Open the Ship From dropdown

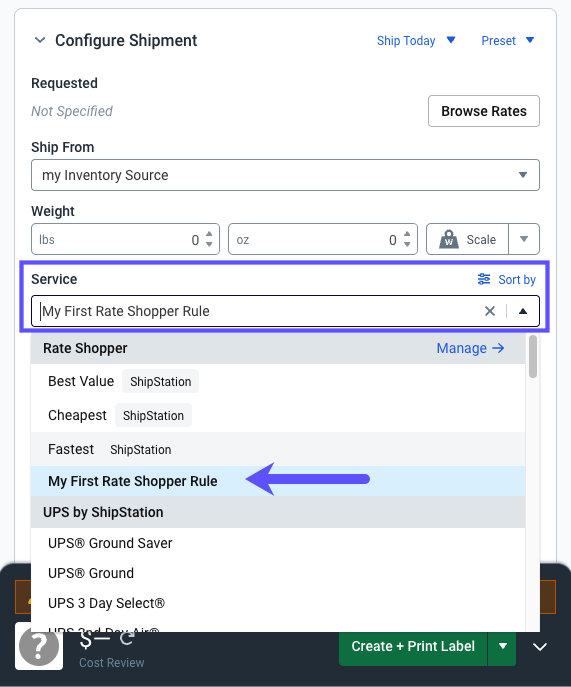pos(285,175)
